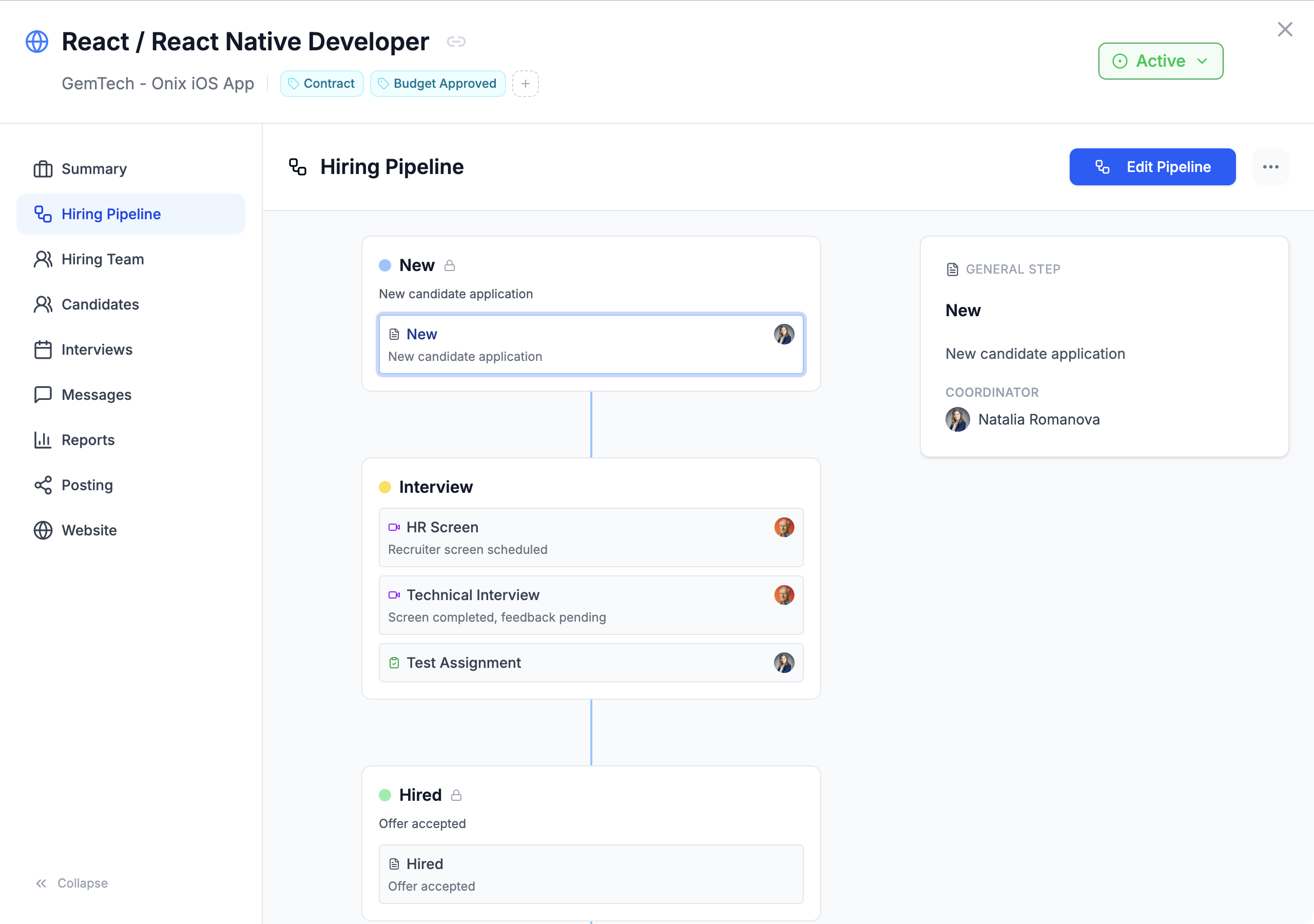The image size is (1314, 924).
Task: Open the job Posting section
Action: tap(87, 485)
